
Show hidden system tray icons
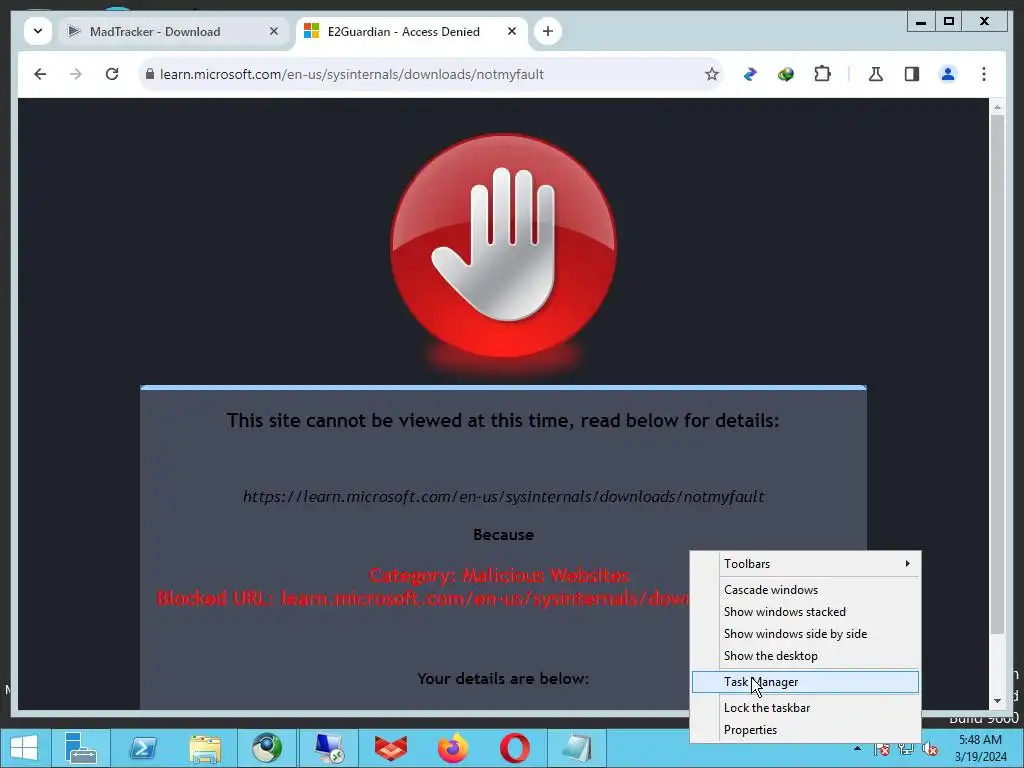point(857,748)
